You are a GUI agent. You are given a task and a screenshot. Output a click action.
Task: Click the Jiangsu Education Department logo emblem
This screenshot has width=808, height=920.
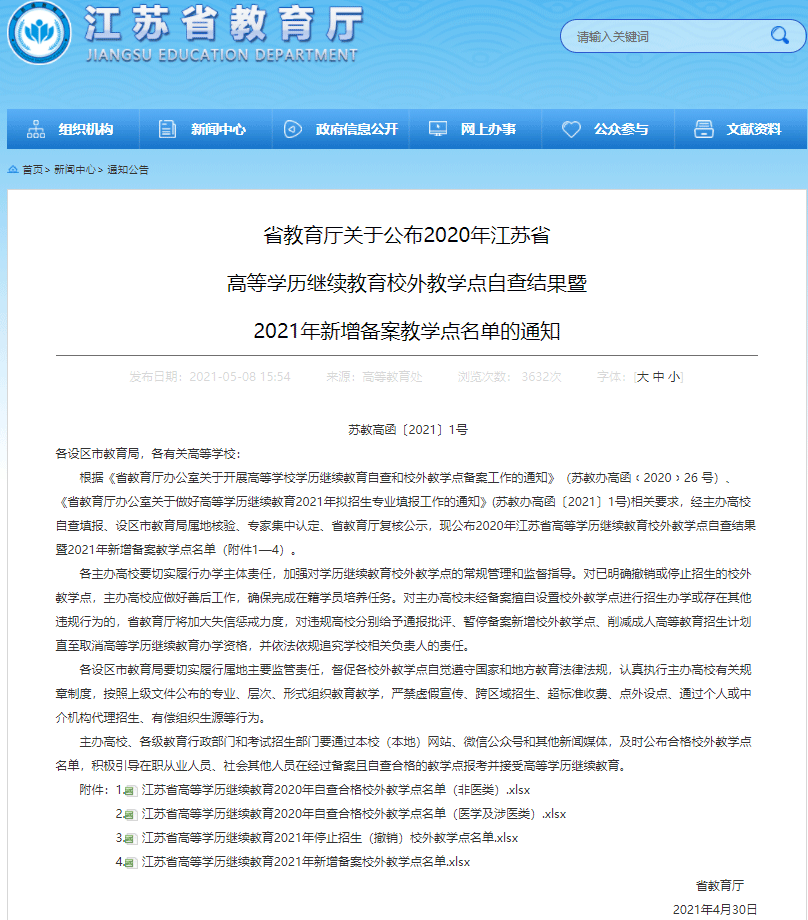pos(39,32)
